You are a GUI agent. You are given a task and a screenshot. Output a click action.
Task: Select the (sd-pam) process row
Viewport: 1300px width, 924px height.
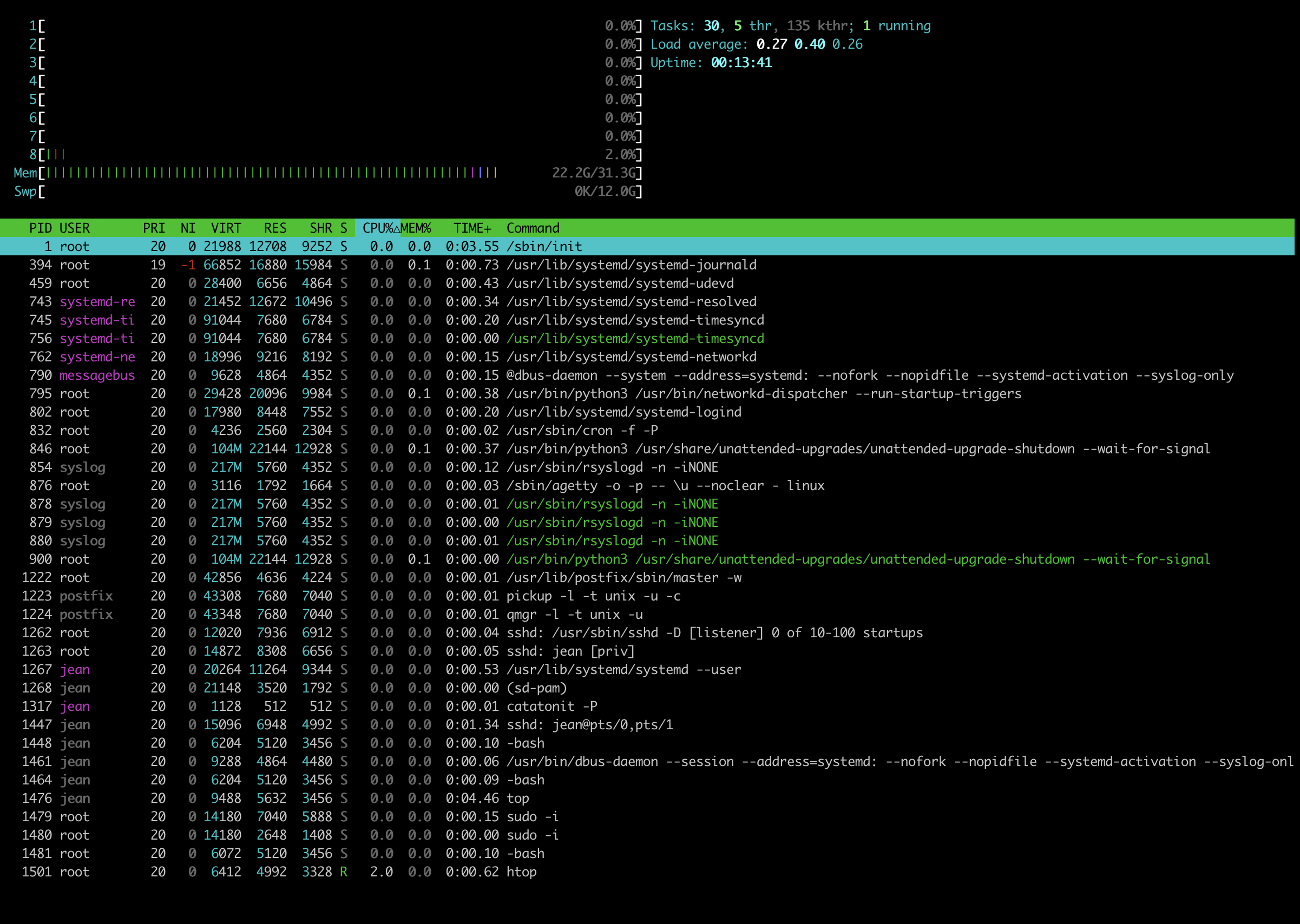pyautogui.click(x=647, y=688)
